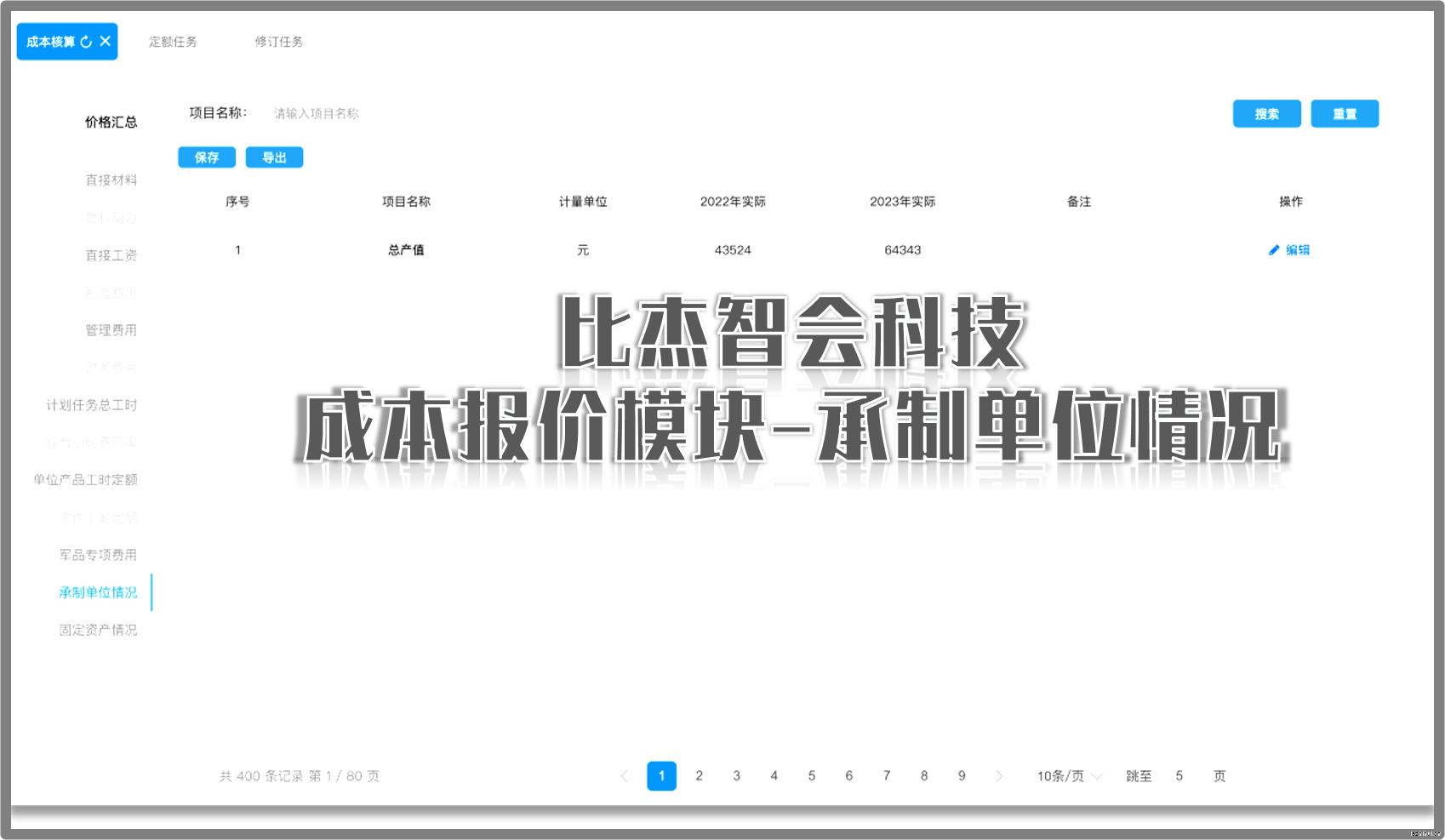The height and width of the screenshot is (840, 1445).
Task: Select 军品专项费用 in the sidebar
Action: [98, 555]
